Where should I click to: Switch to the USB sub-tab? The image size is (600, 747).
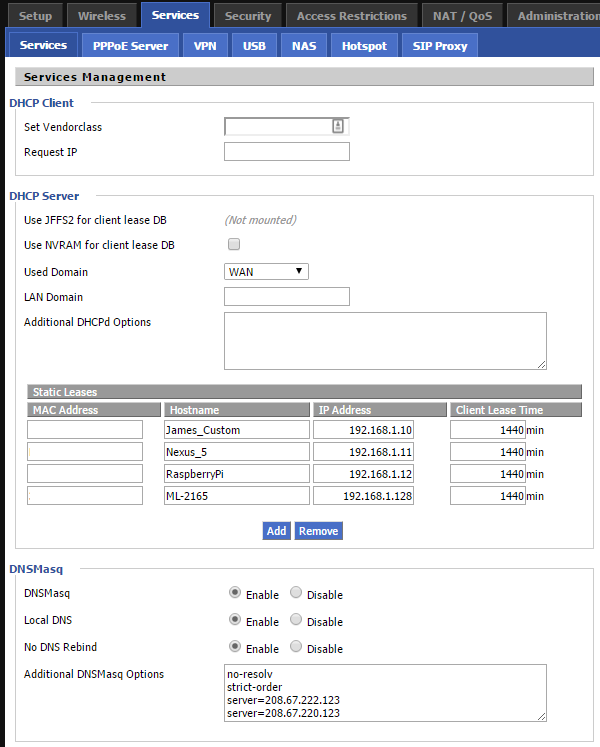click(x=254, y=46)
